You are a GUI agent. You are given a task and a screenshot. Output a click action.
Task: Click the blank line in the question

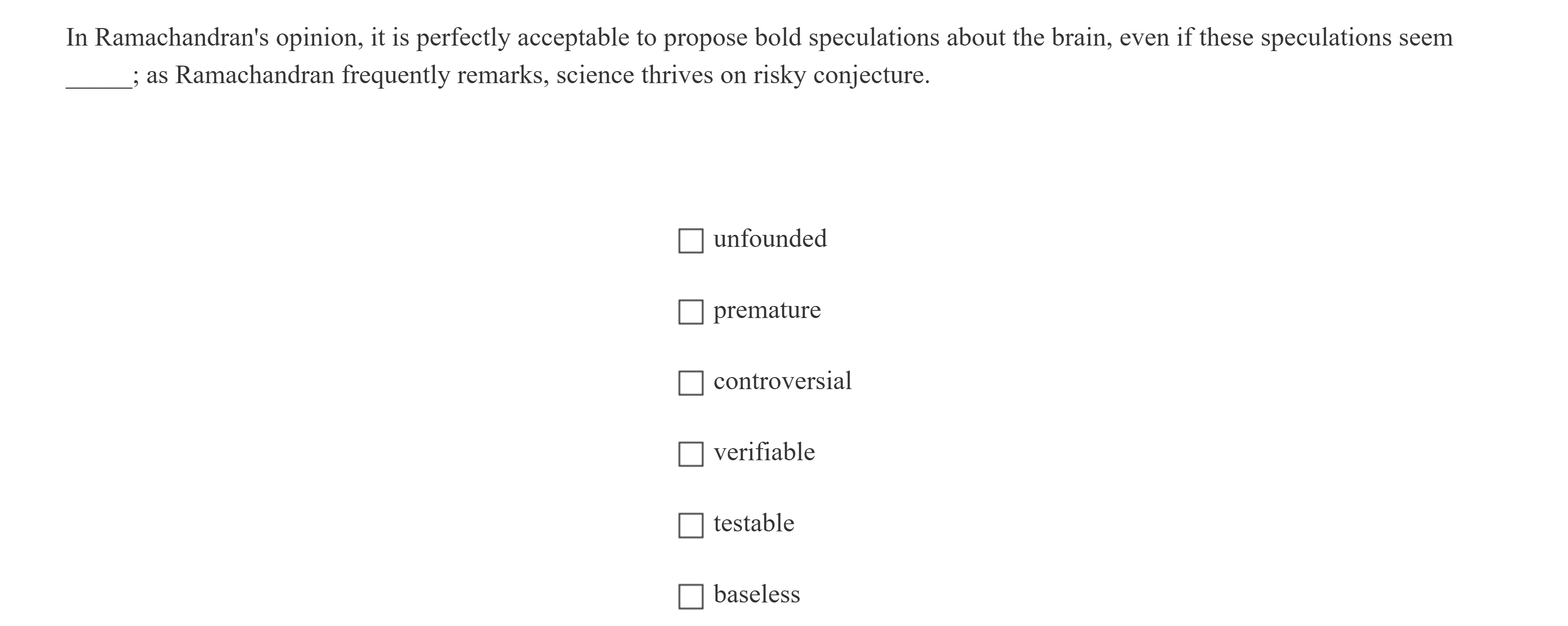coord(97,79)
